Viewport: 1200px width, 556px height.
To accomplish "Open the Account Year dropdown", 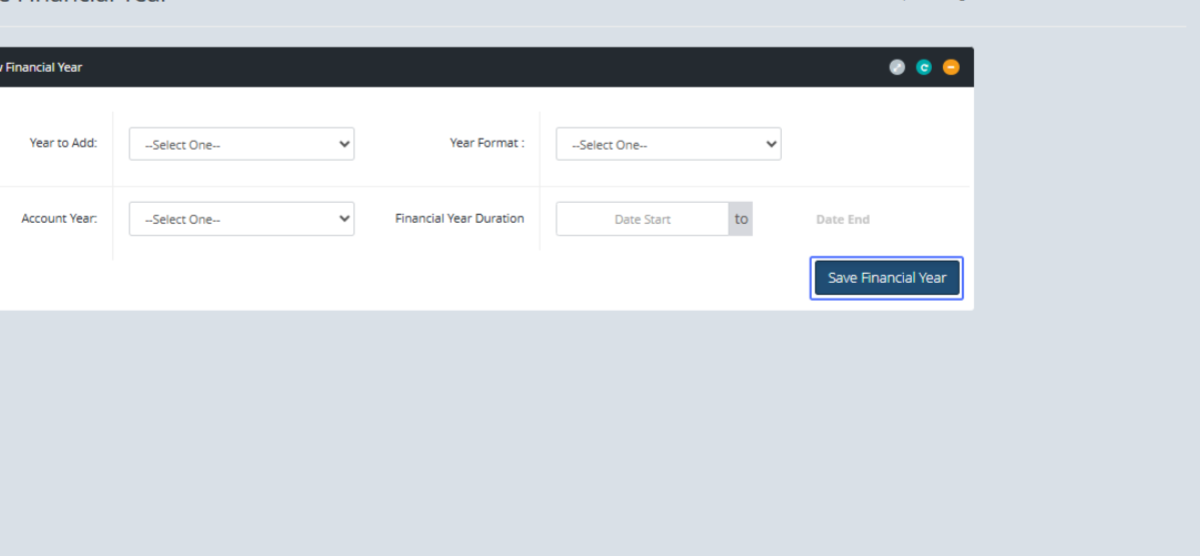I will (x=241, y=219).
